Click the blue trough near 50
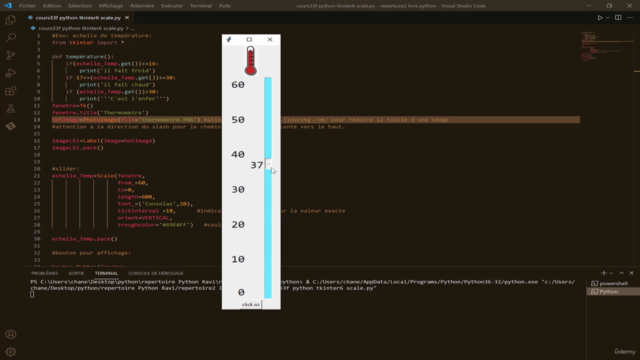Viewport: 640px width, 360px height. click(x=268, y=120)
